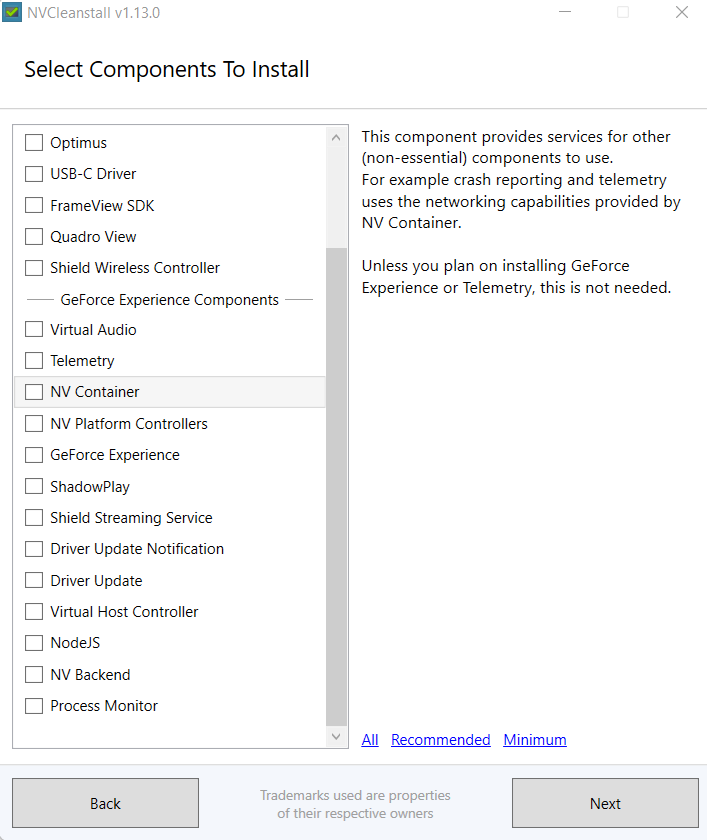Check the NodeJS component
This screenshot has width=707, height=840.
point(34,643)
